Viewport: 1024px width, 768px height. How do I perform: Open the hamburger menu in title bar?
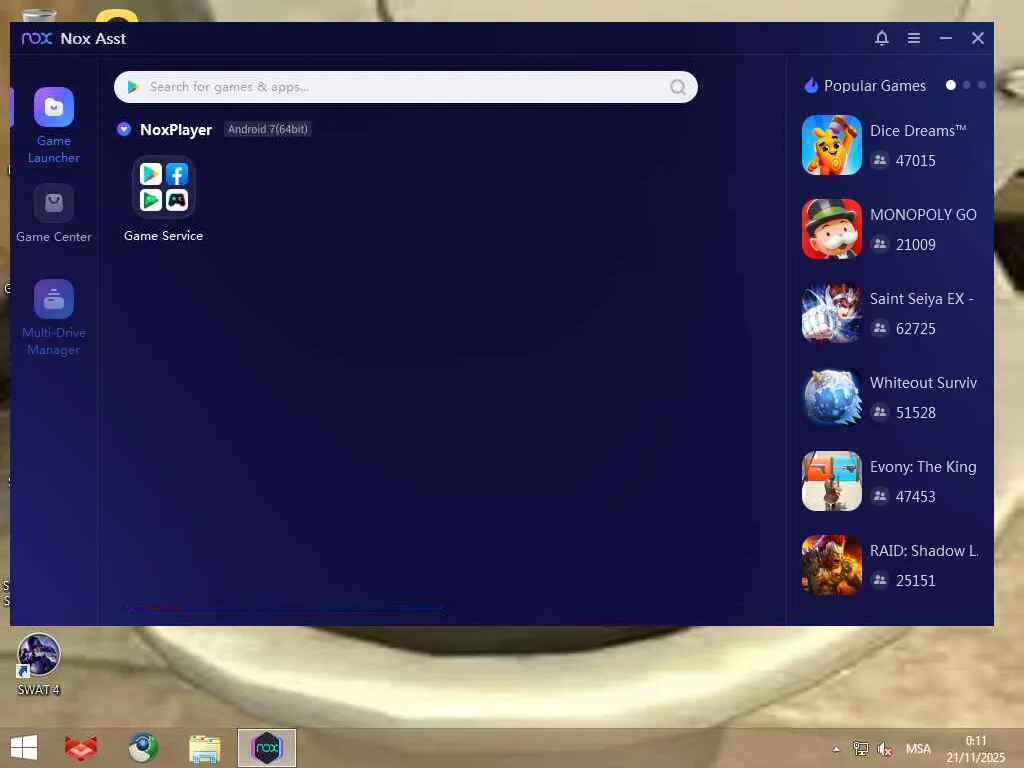[x=914, y=38]
